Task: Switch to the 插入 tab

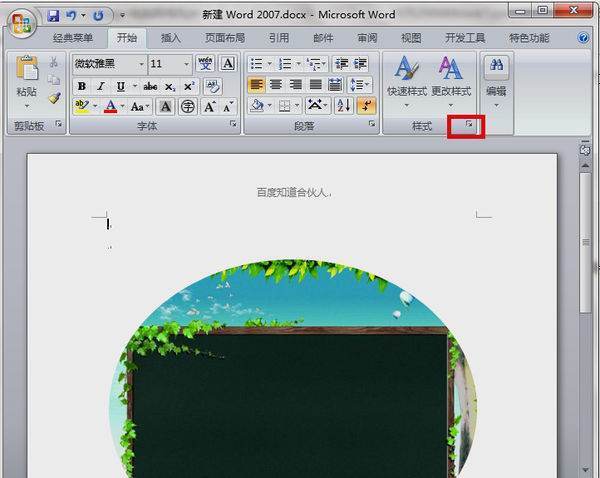Action: [x=171, y=38]
